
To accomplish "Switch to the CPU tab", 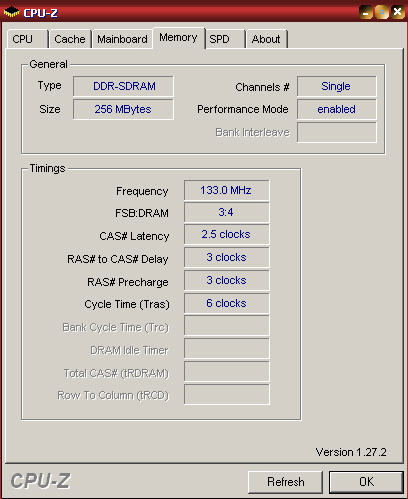I will pos(28,39).
